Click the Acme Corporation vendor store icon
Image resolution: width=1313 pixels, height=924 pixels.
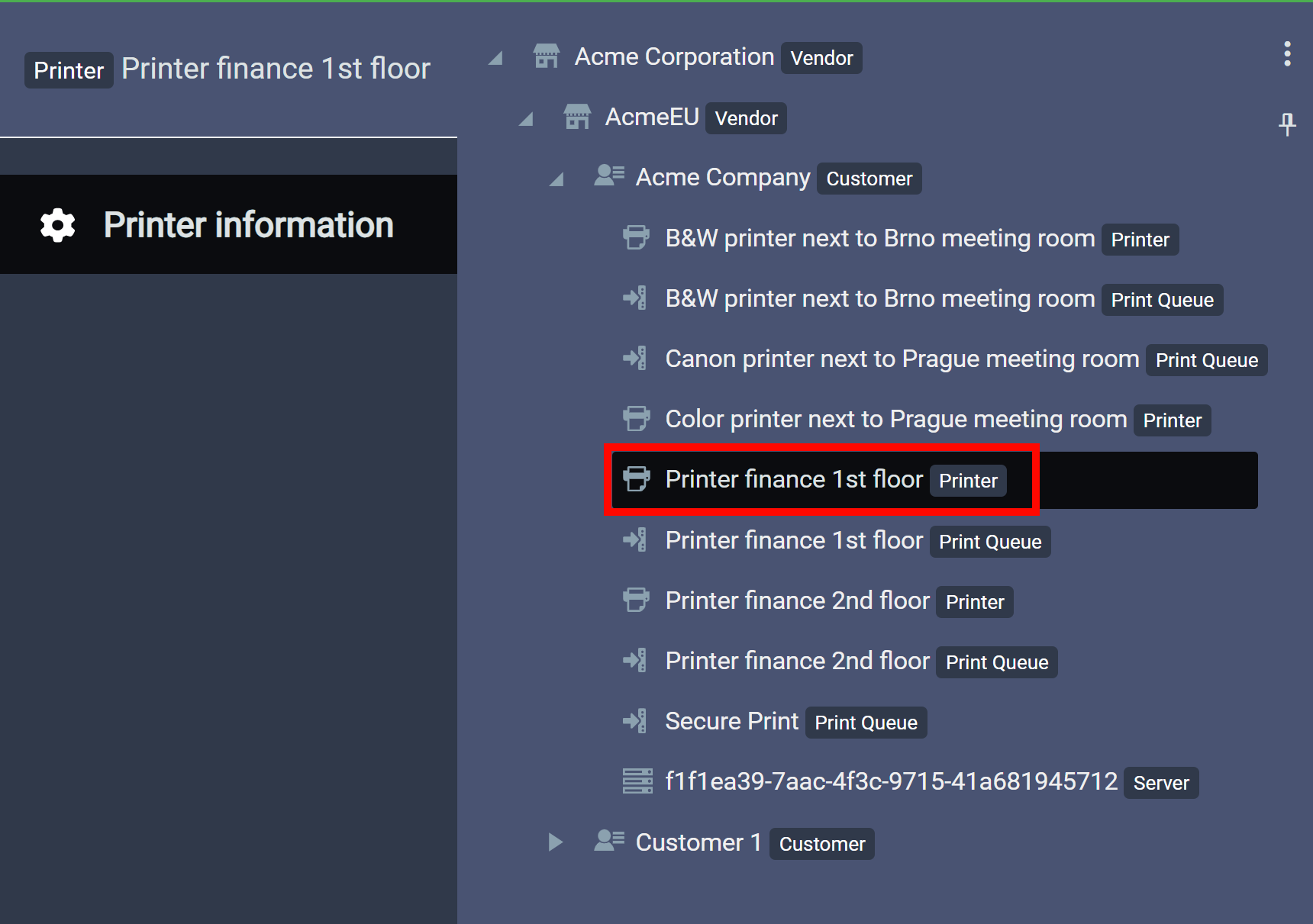tap(547, 56)
